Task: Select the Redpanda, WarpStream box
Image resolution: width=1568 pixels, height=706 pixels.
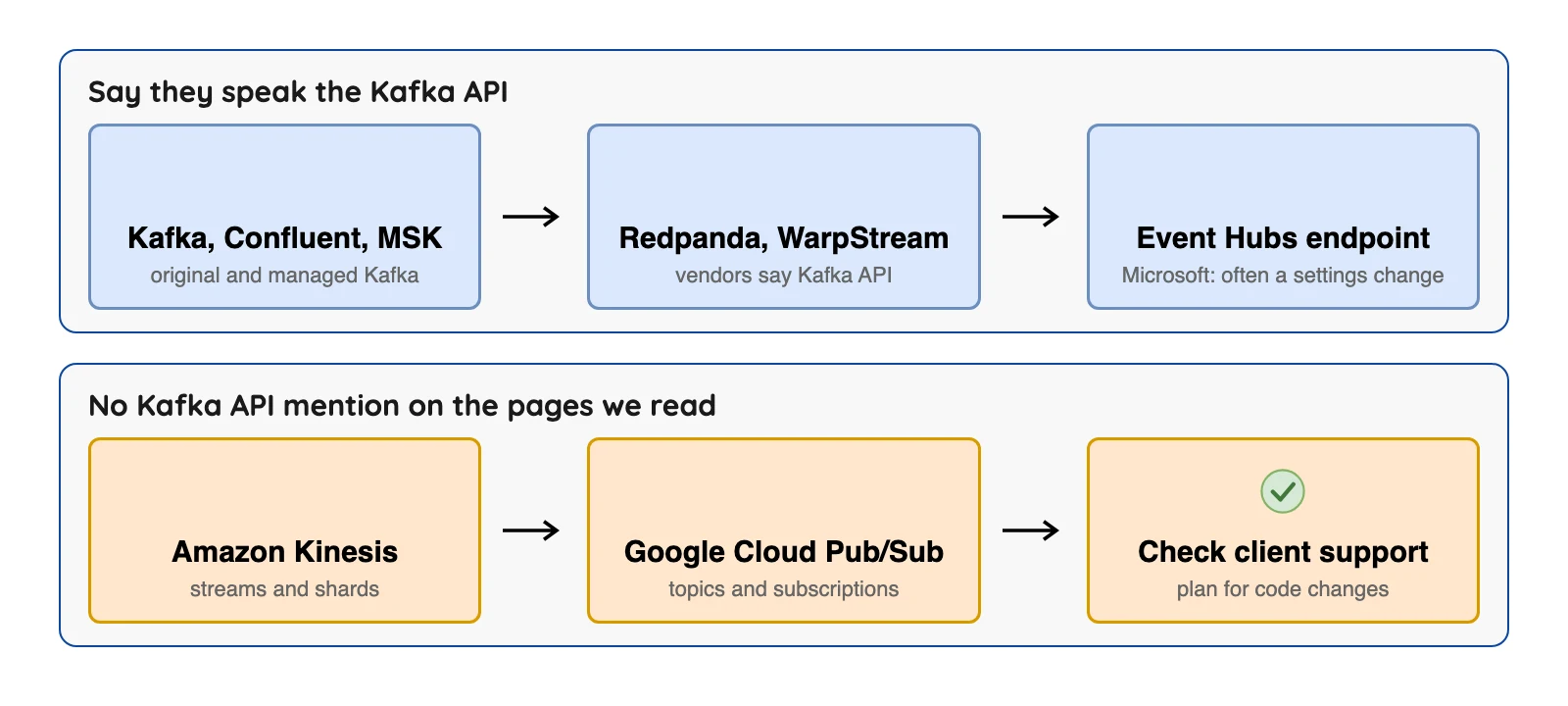Action: tap(784, 217)
